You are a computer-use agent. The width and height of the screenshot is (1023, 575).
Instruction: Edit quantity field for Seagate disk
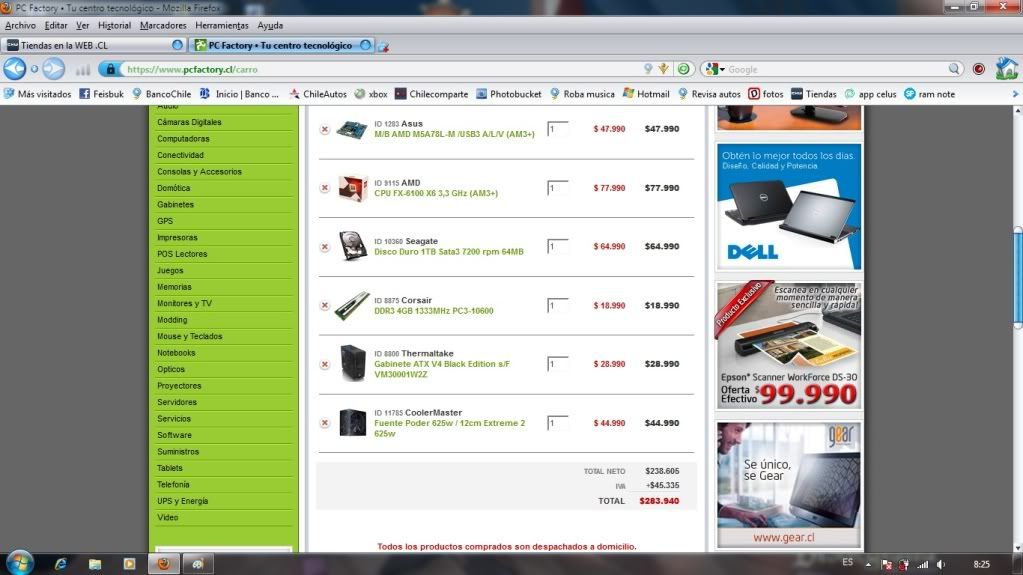558,247
